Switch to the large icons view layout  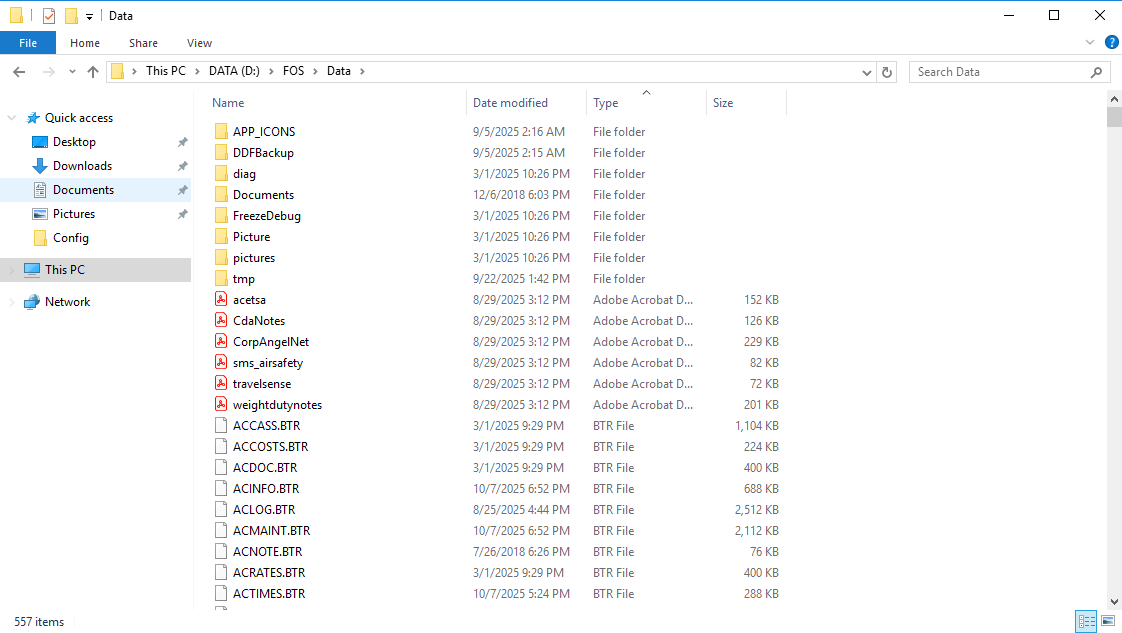1107,622
